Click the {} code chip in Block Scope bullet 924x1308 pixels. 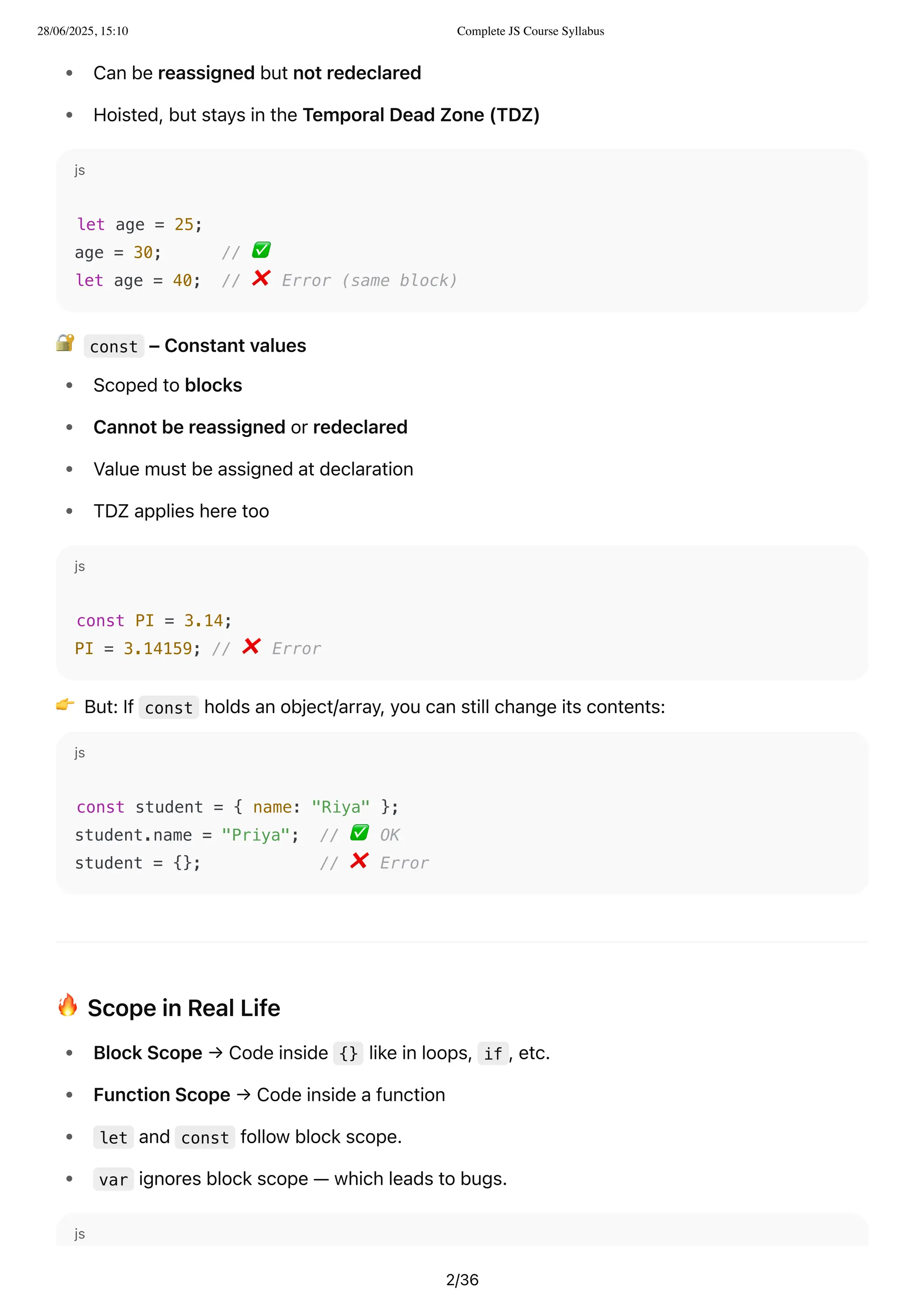348,1053
